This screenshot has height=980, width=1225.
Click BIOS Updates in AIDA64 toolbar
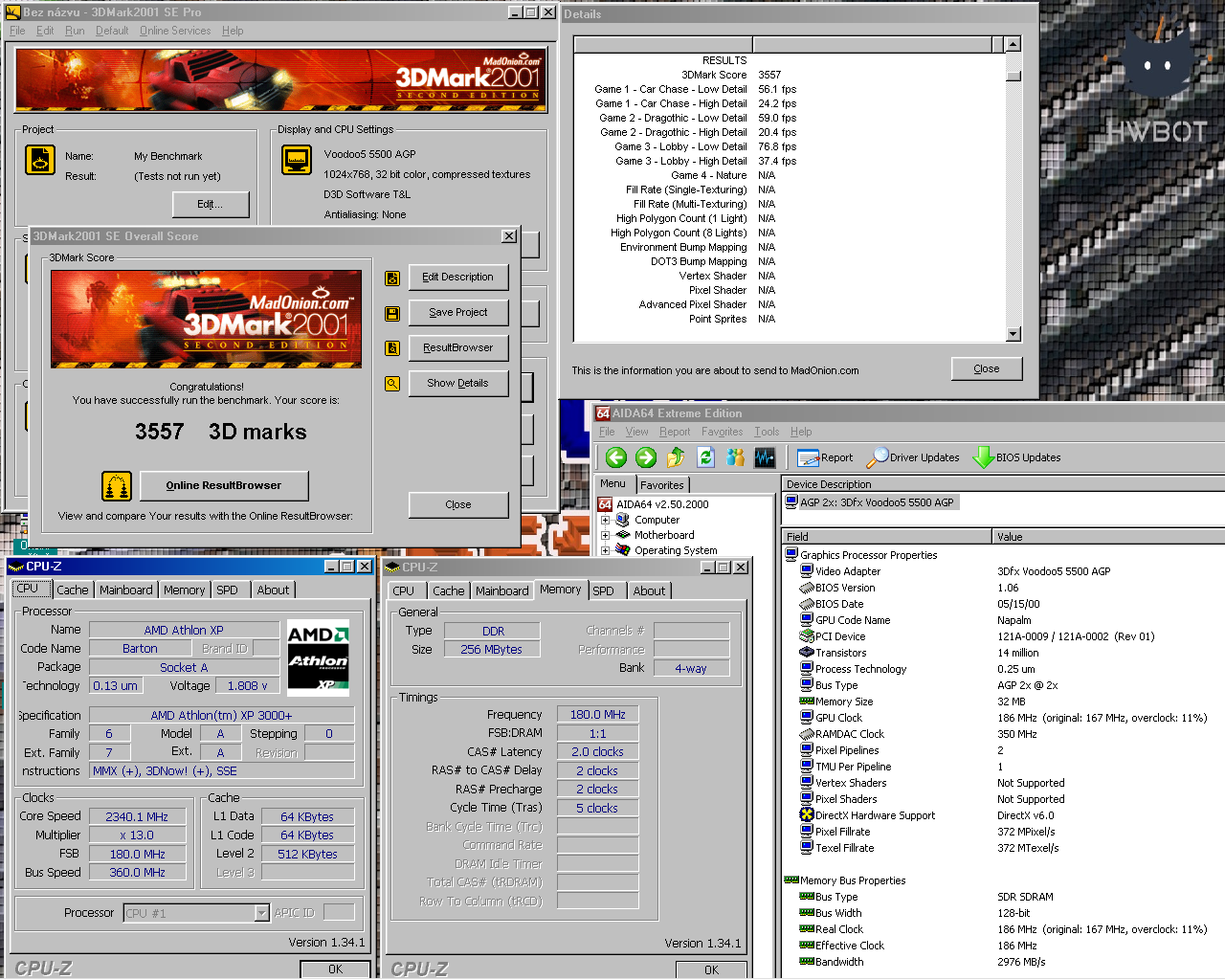(1017, 457)
